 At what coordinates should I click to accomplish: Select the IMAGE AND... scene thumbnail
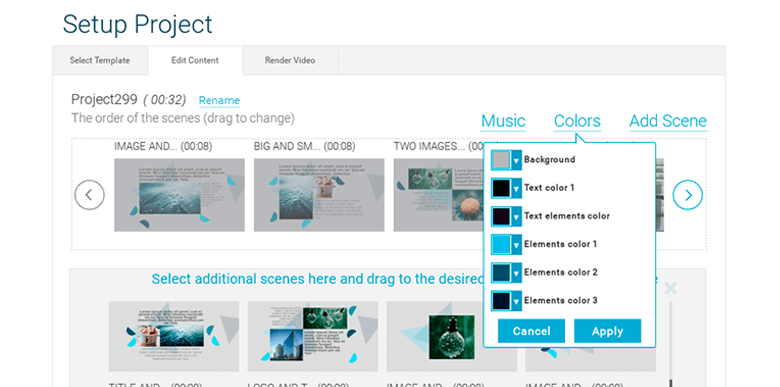179,195
